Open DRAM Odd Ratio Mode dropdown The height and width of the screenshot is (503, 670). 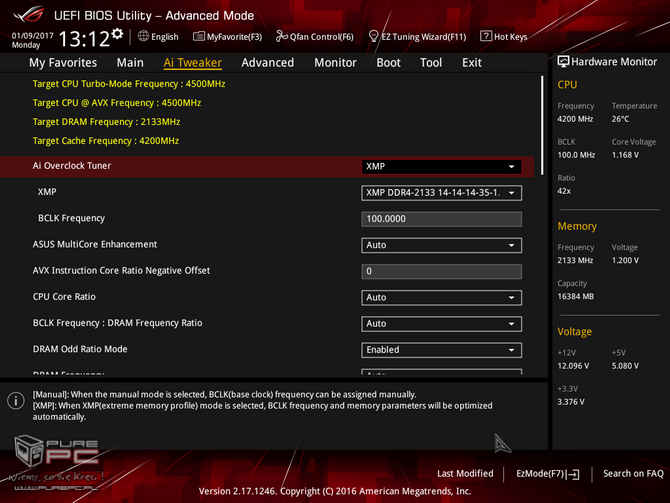441,350
